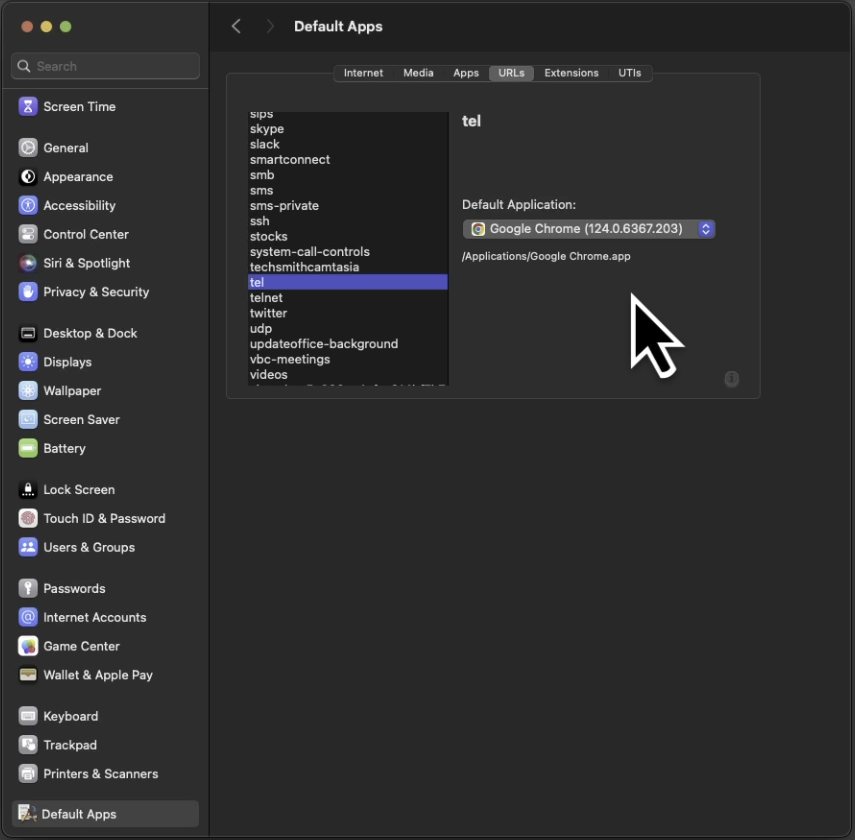Select the Appearance sidebar icon

click(x=28, y=177)
